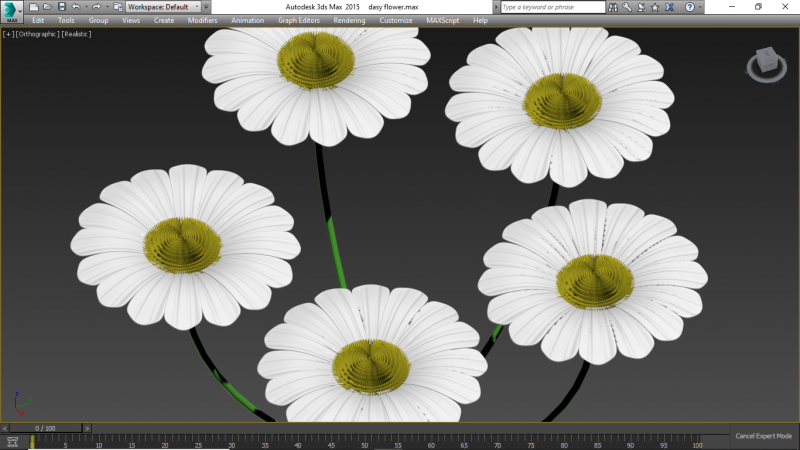Open the Modifiers menu
The height and width of the screenshot is (450, 800).
[202, 20]
